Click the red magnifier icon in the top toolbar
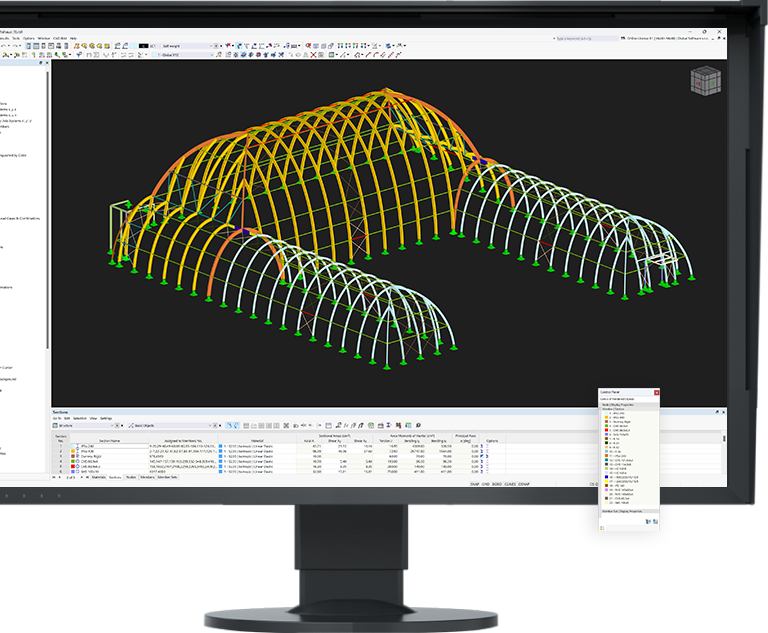The width and height of the screenshot is (768, 633). 308,46
